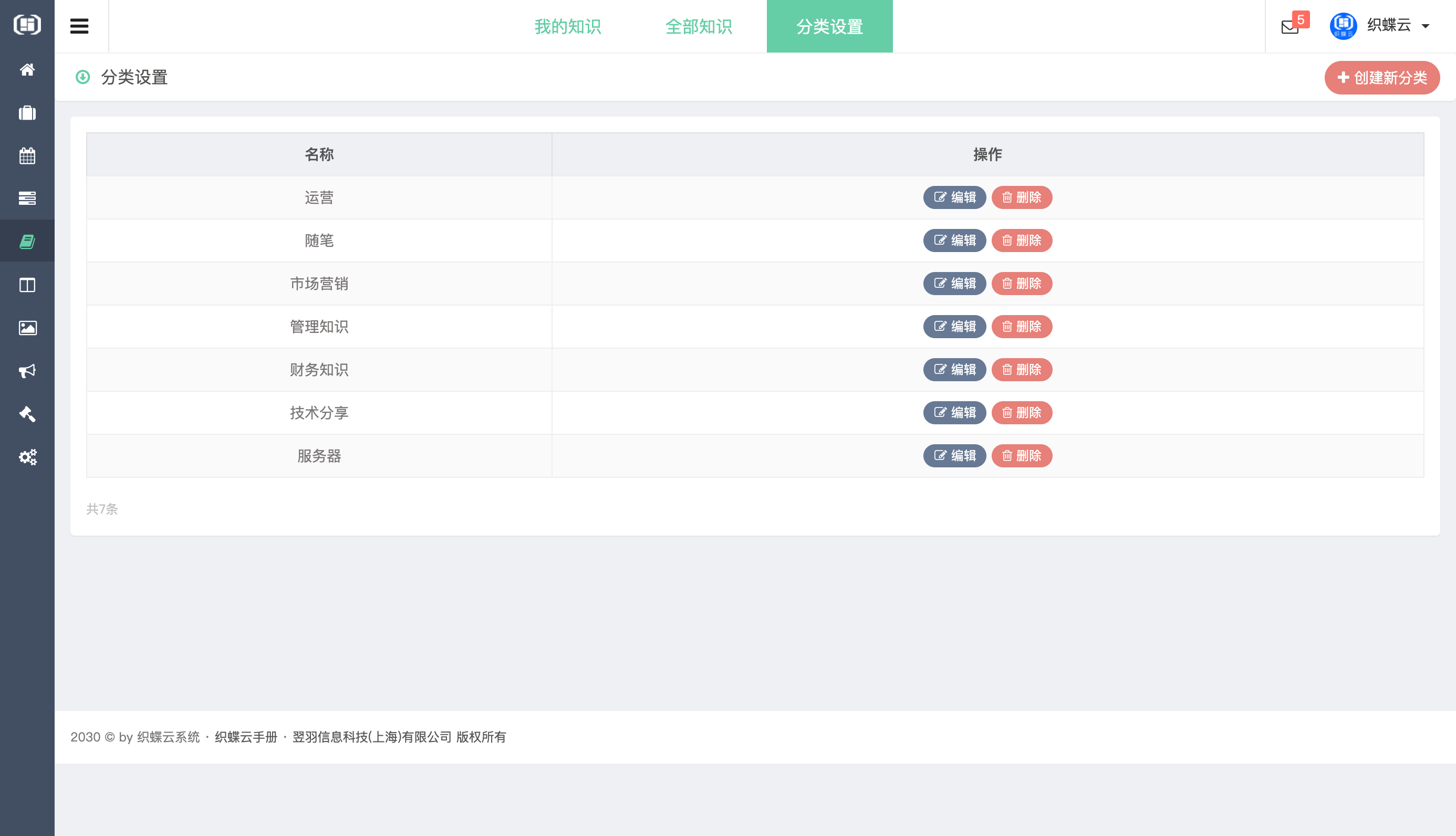The height and width of the screenshot is (836, 1456).
Task: Collapse the 分类设置 panel header arrow
Action: tap(82, 77)
